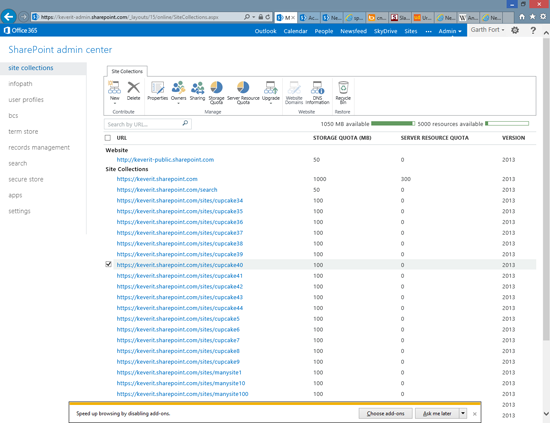Open secure store in left sidebar
This screenshot has width=550, height=423.
tap(26, 179)
